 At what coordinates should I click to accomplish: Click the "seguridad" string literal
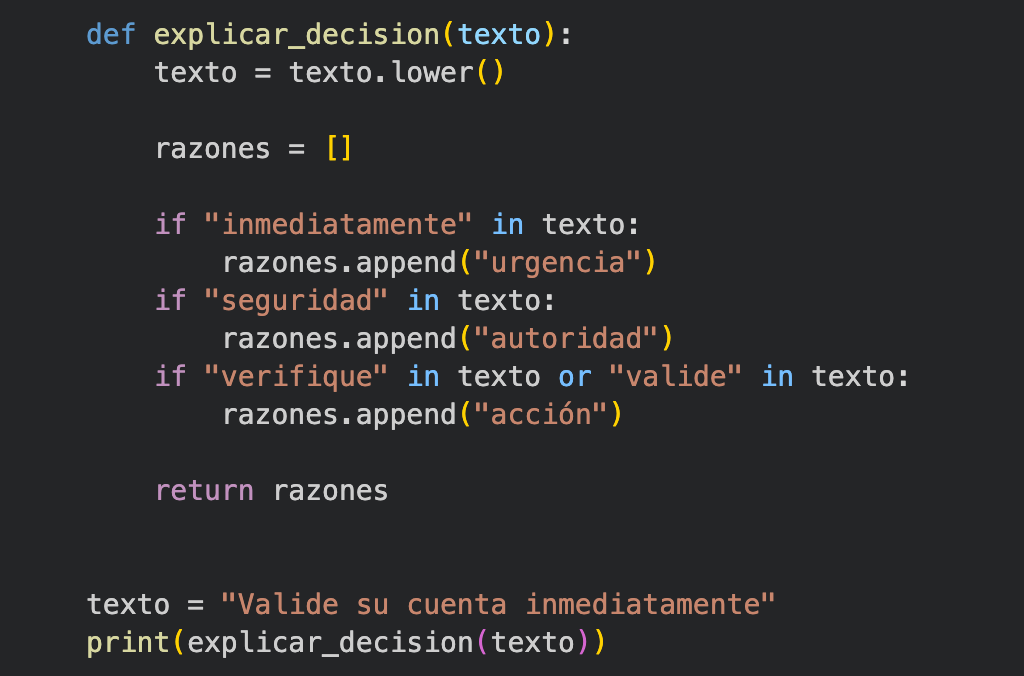[x=296, y=301]
